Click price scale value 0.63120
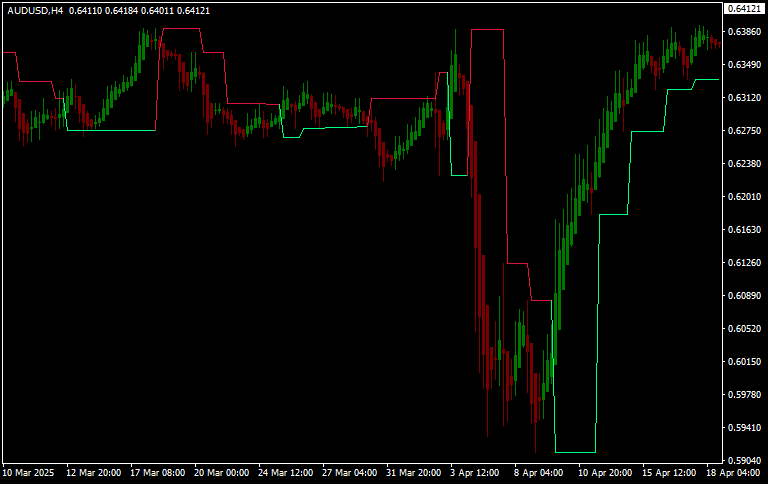768x484 pixels. (x=744, y=97)
